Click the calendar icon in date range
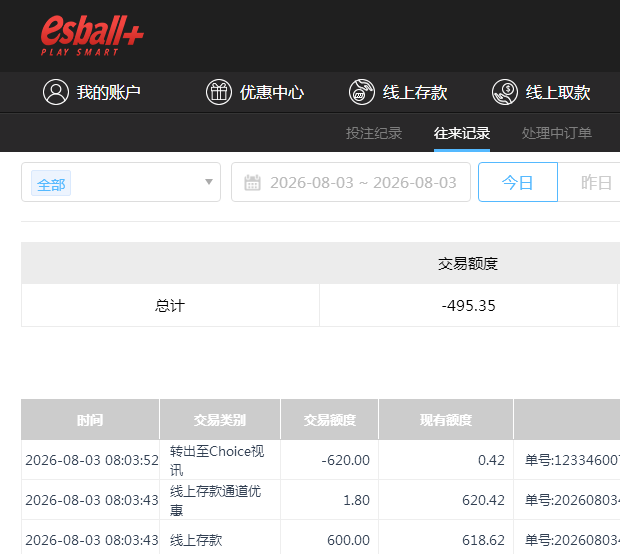 tap(252, 183)
